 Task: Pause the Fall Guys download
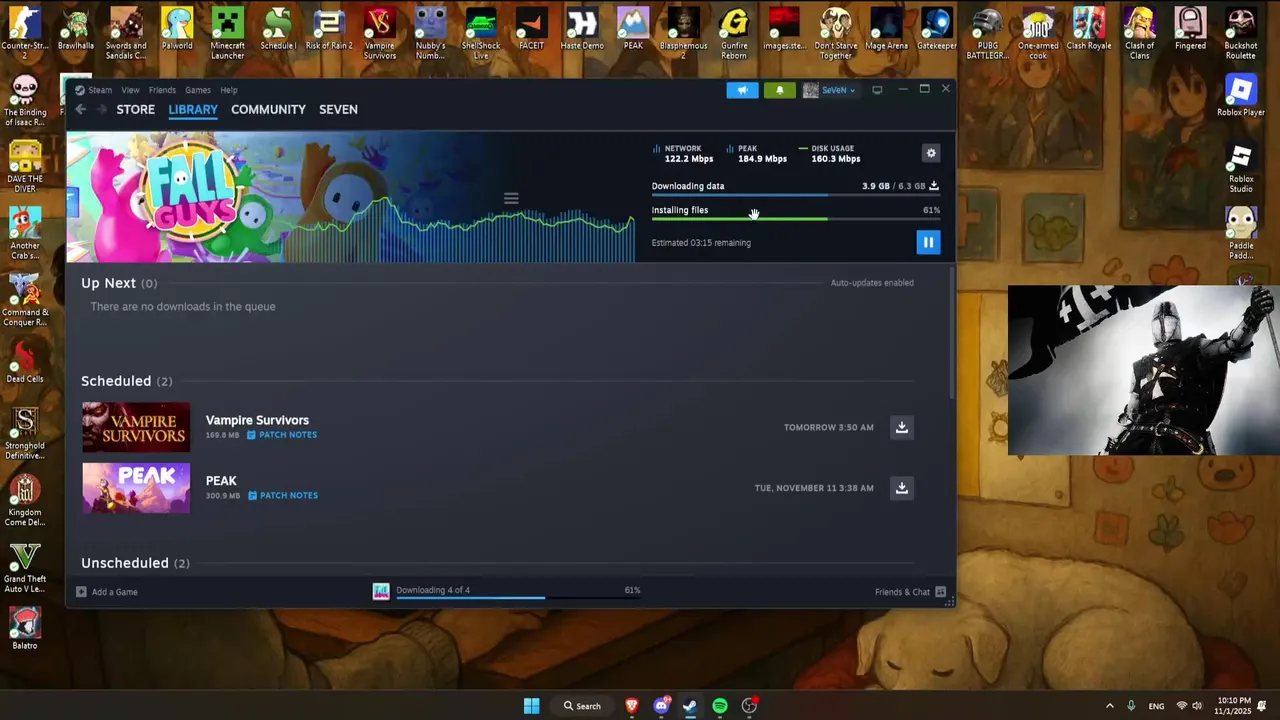click(x=928, y=242)
